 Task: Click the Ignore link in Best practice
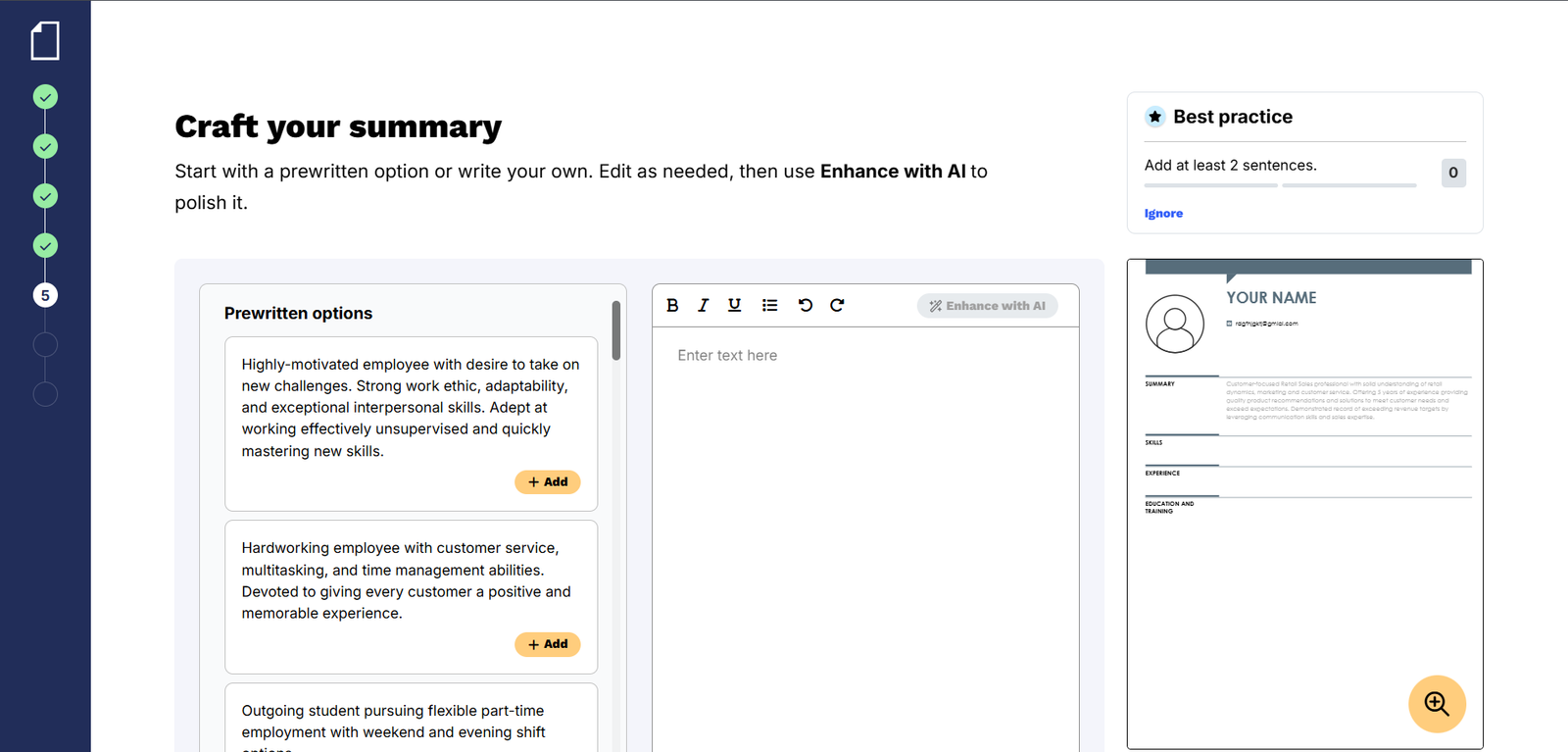(1163, 214)
